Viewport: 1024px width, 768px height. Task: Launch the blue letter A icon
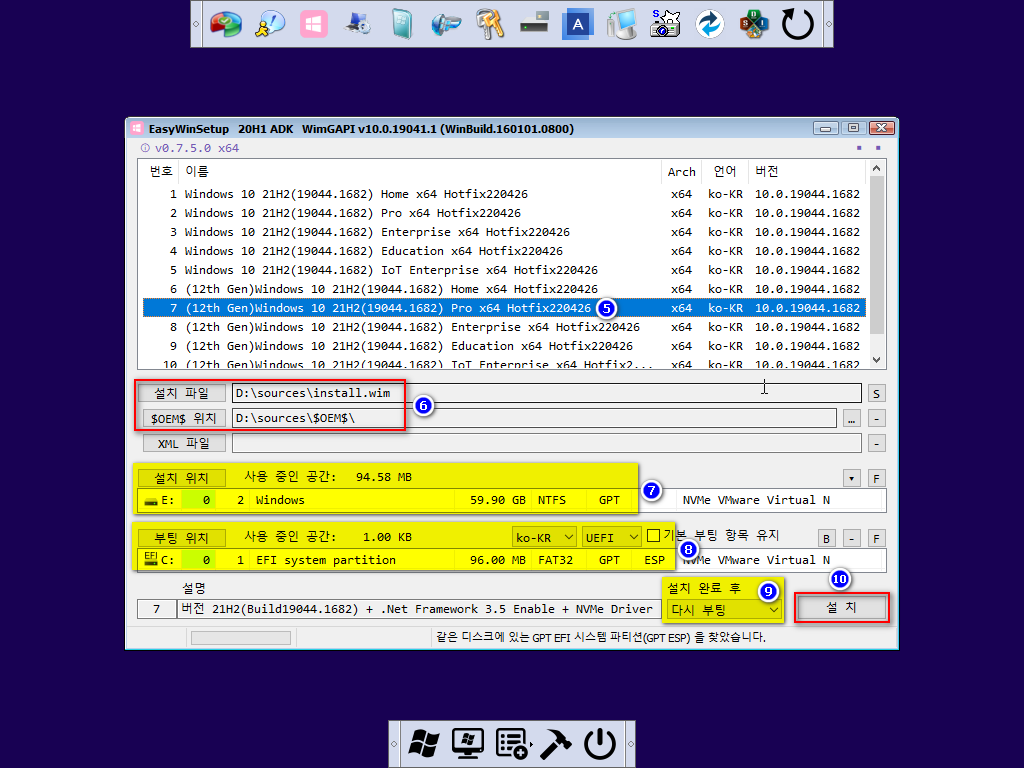coord(577,24)
